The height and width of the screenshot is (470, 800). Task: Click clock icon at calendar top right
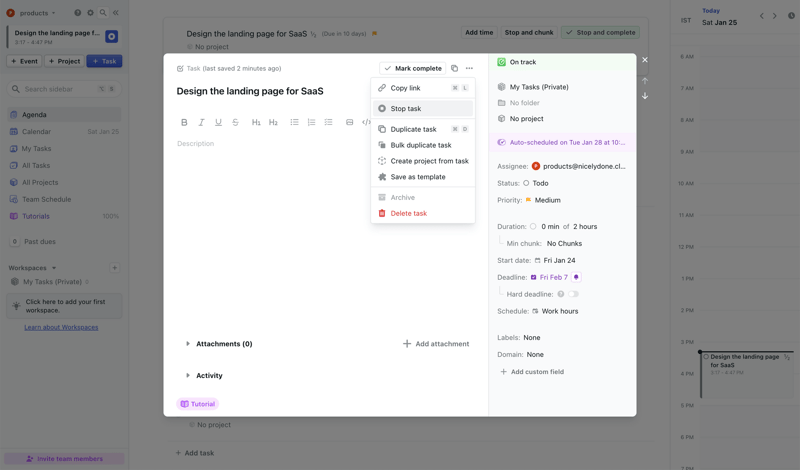click(791, 16)
